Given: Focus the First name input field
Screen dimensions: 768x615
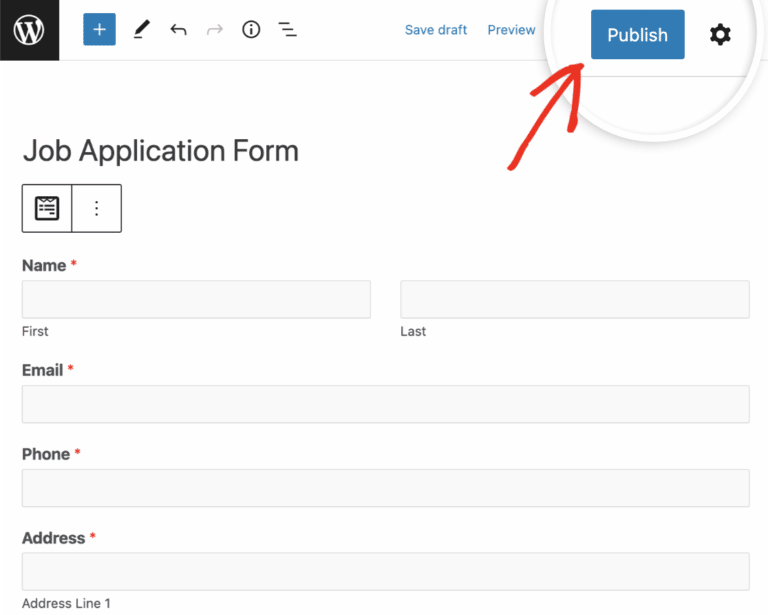Looking at the screenshot, I should (x=196, y=299).
